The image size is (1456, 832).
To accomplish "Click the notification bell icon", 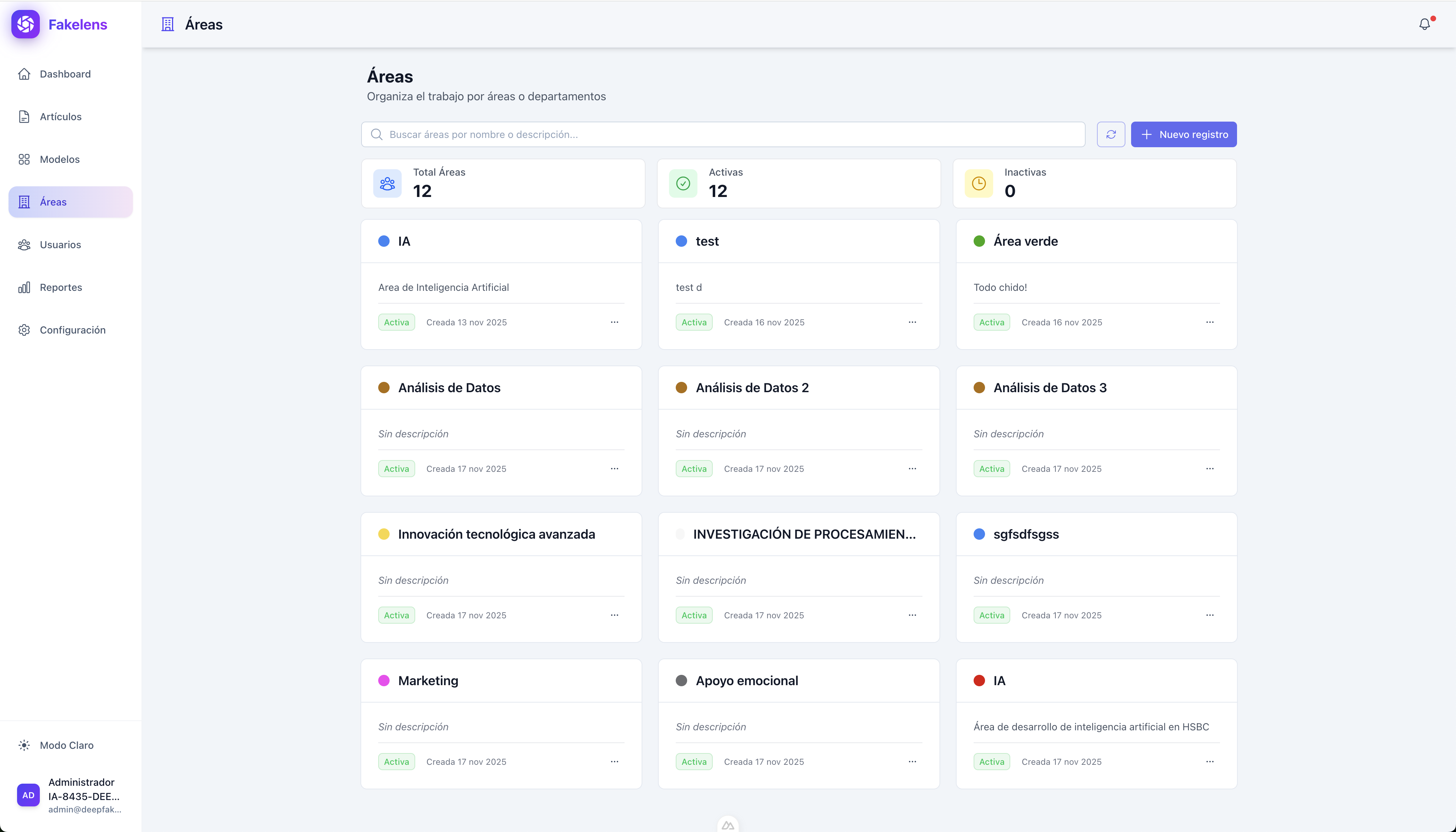I will tap(1425, 24).
